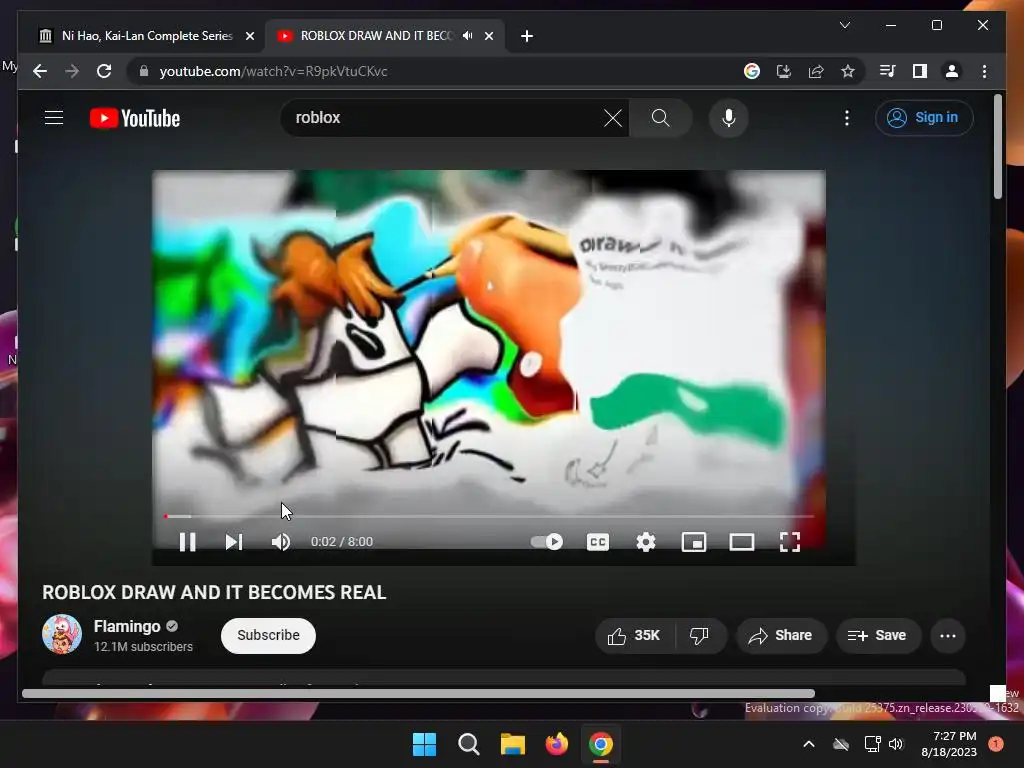Mute the tab via speaker icon

pos(468,36)
